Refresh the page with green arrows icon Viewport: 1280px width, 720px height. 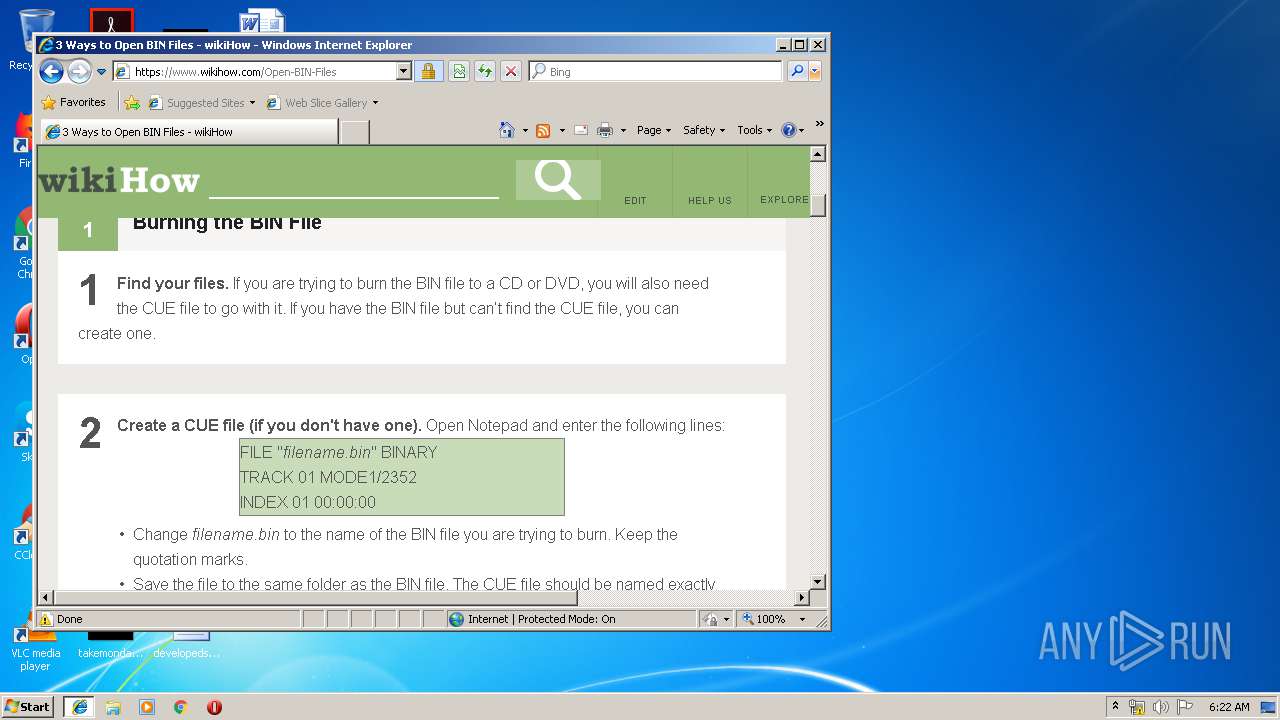(x=485, y=71)
